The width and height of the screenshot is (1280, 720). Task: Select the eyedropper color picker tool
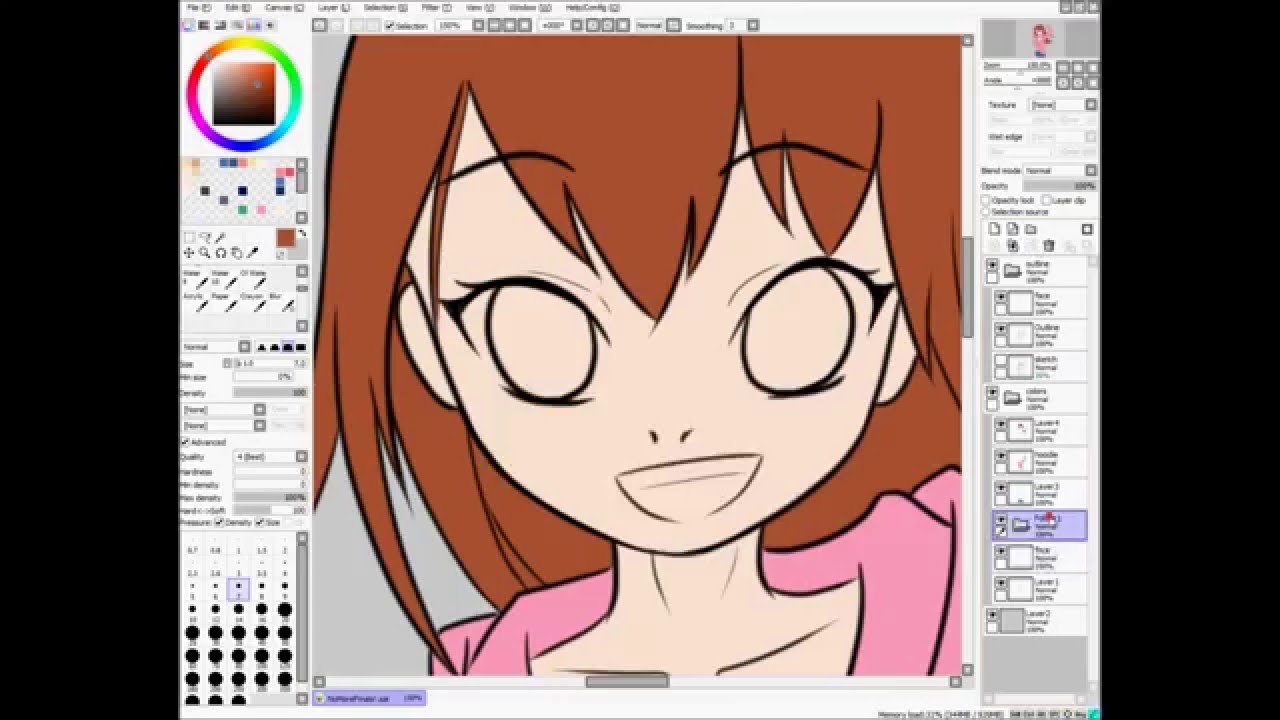click(253, 252)
